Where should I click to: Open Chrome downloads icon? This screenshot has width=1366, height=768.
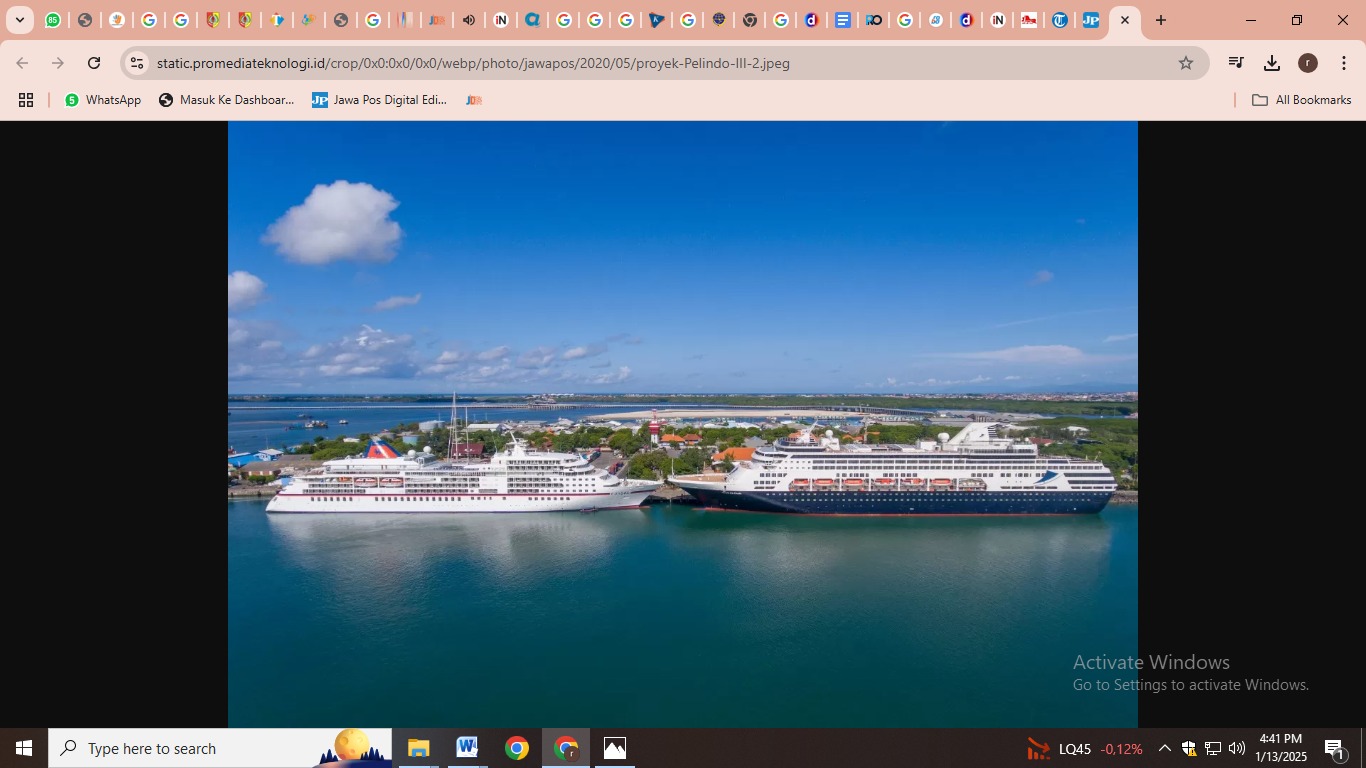[x=1272, y=63]
